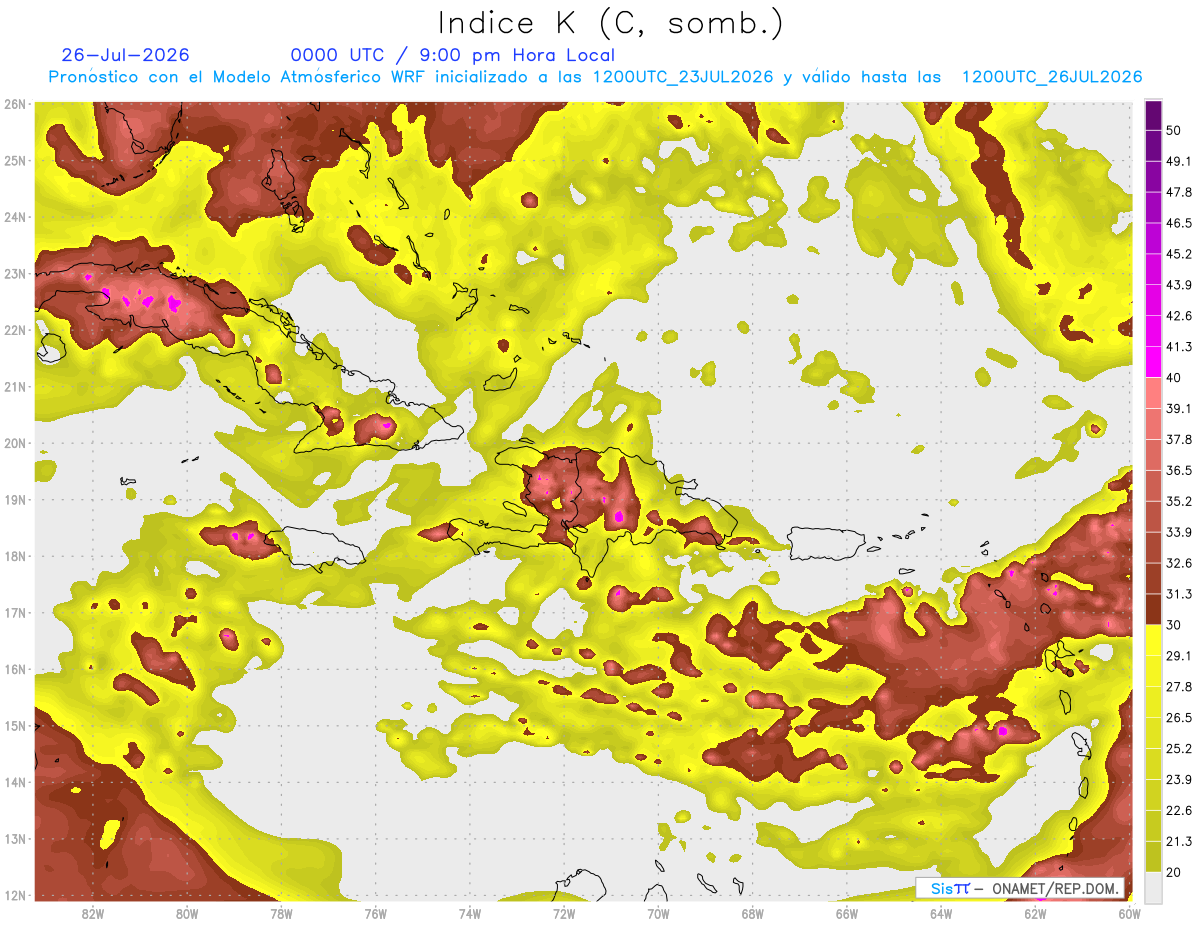Click the '25N' latitude label
The height and width of the screenshot is (927, 1200).
click(14, 160)
